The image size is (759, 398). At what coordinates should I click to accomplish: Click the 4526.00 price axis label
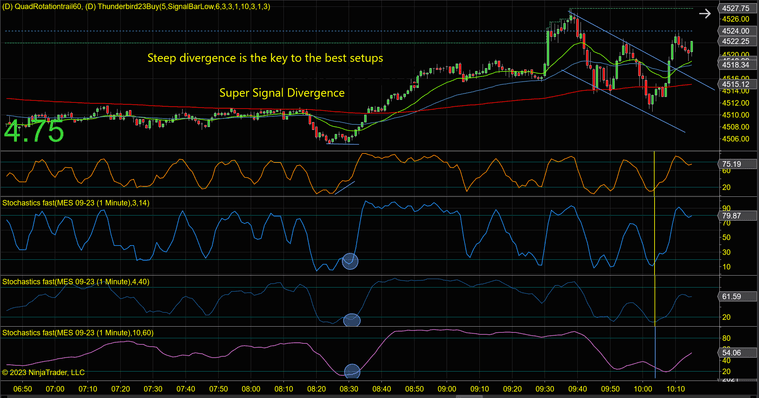coord(735,19)
